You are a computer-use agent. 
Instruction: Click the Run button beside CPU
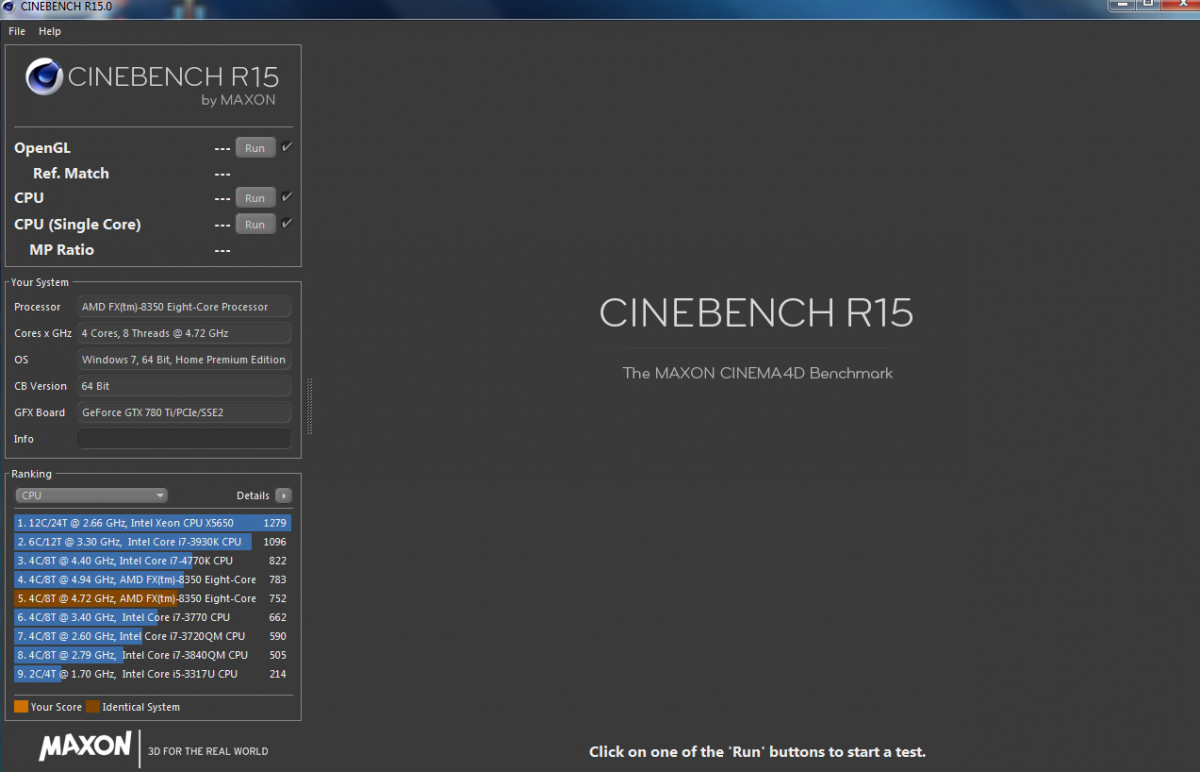click(255, 198)
